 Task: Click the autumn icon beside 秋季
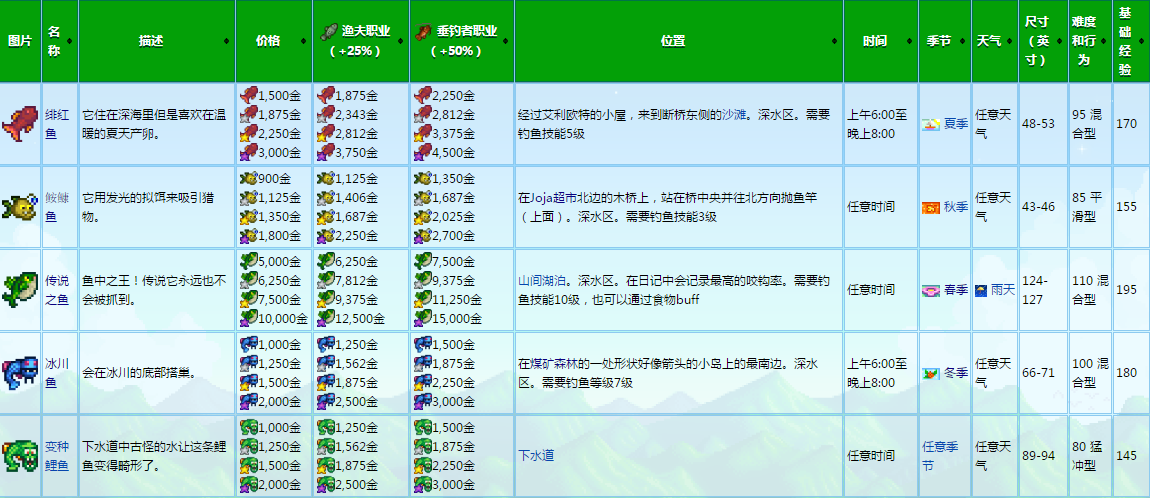pyautogui.click(x=931, y=207)
